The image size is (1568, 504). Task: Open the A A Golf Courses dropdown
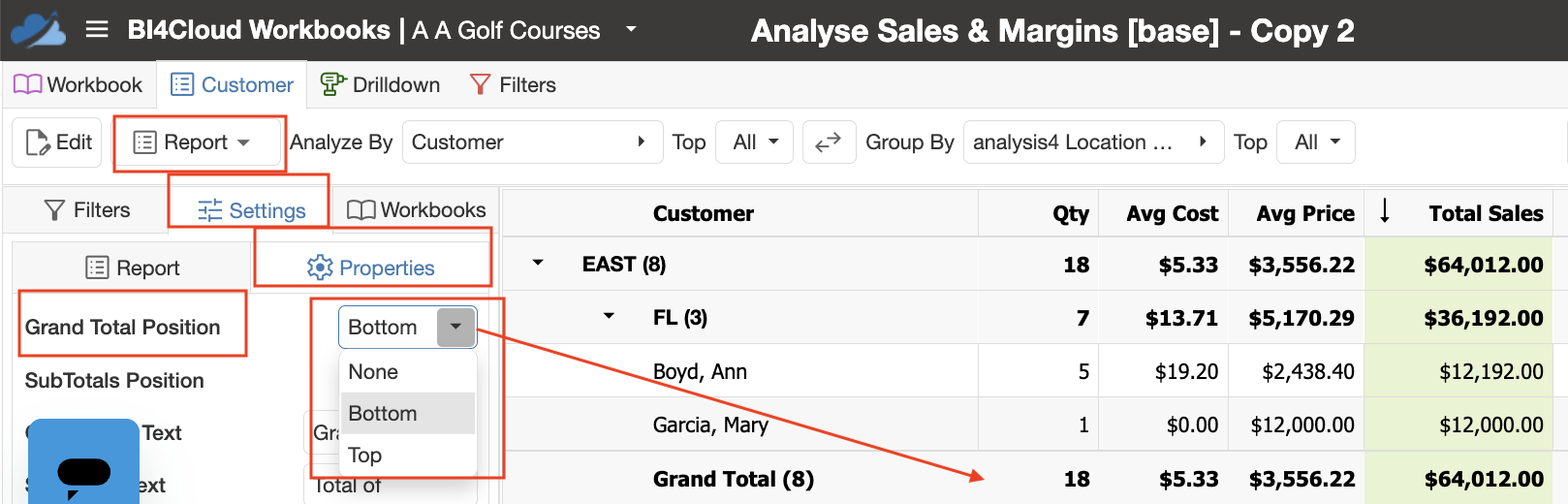(x=631, y=29)
